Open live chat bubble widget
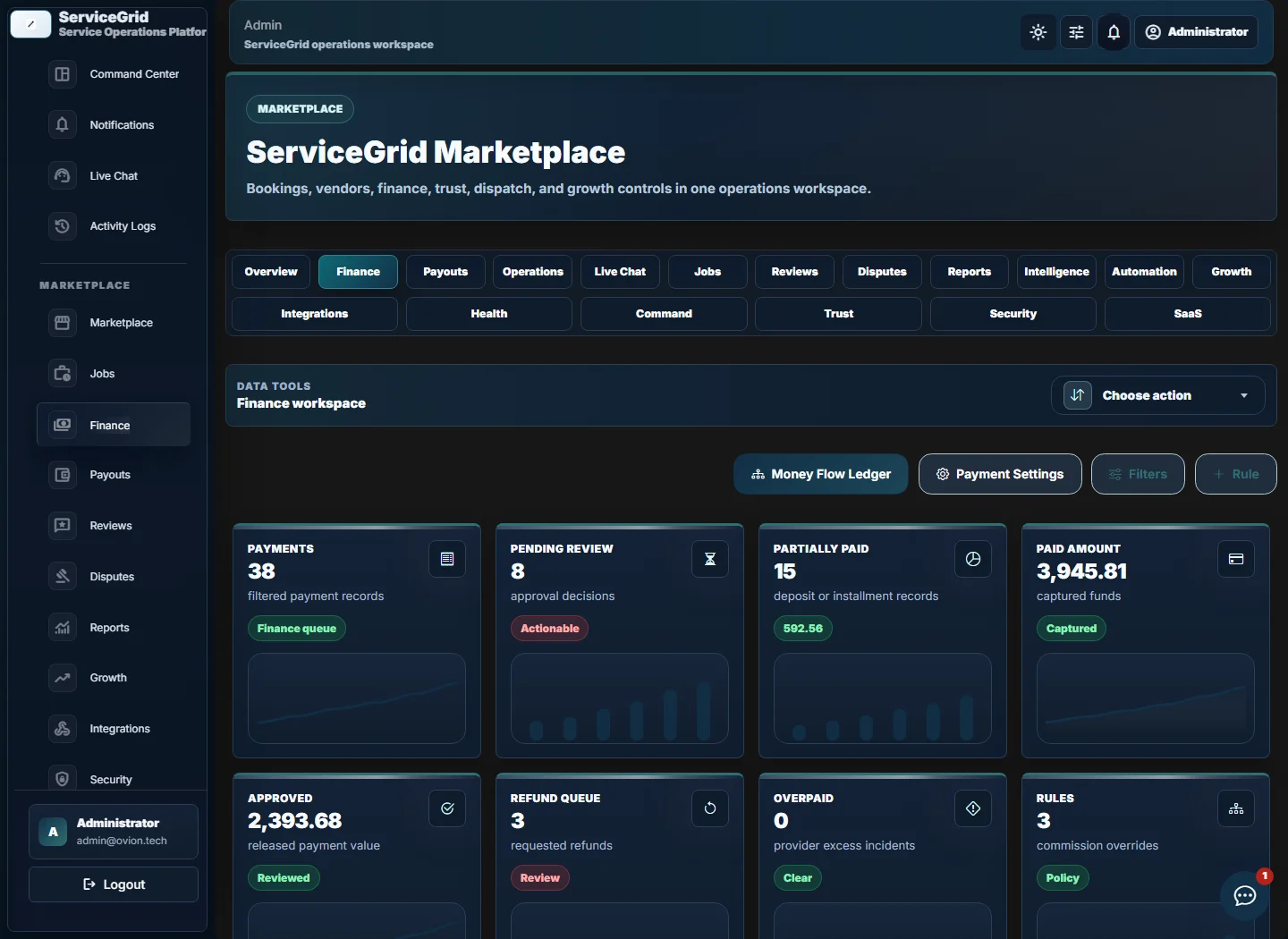Screen dimensions: 1288x939 coord(1244,895)
